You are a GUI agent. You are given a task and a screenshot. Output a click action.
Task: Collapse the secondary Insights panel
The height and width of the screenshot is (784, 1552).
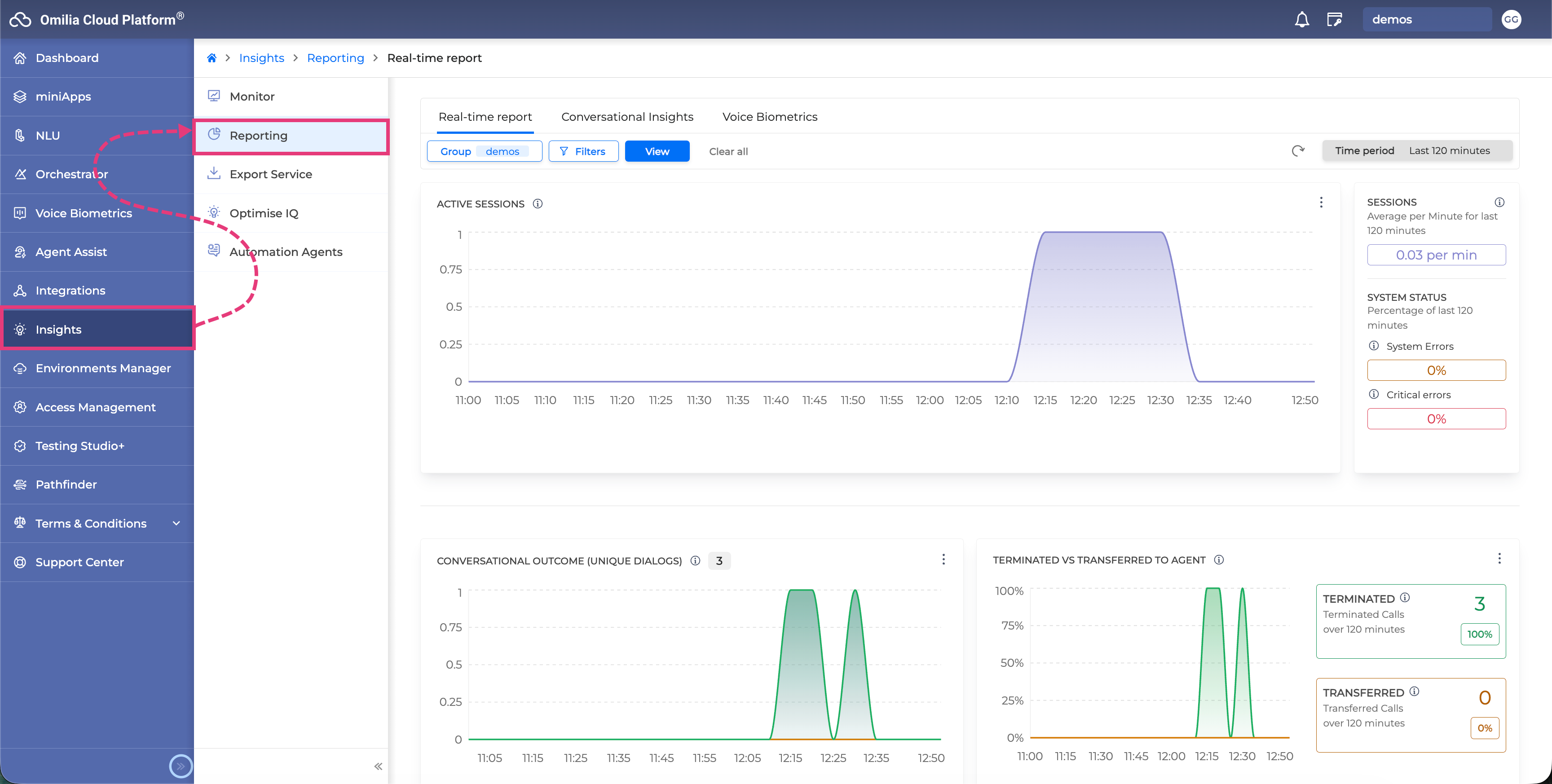pos(378,766)
